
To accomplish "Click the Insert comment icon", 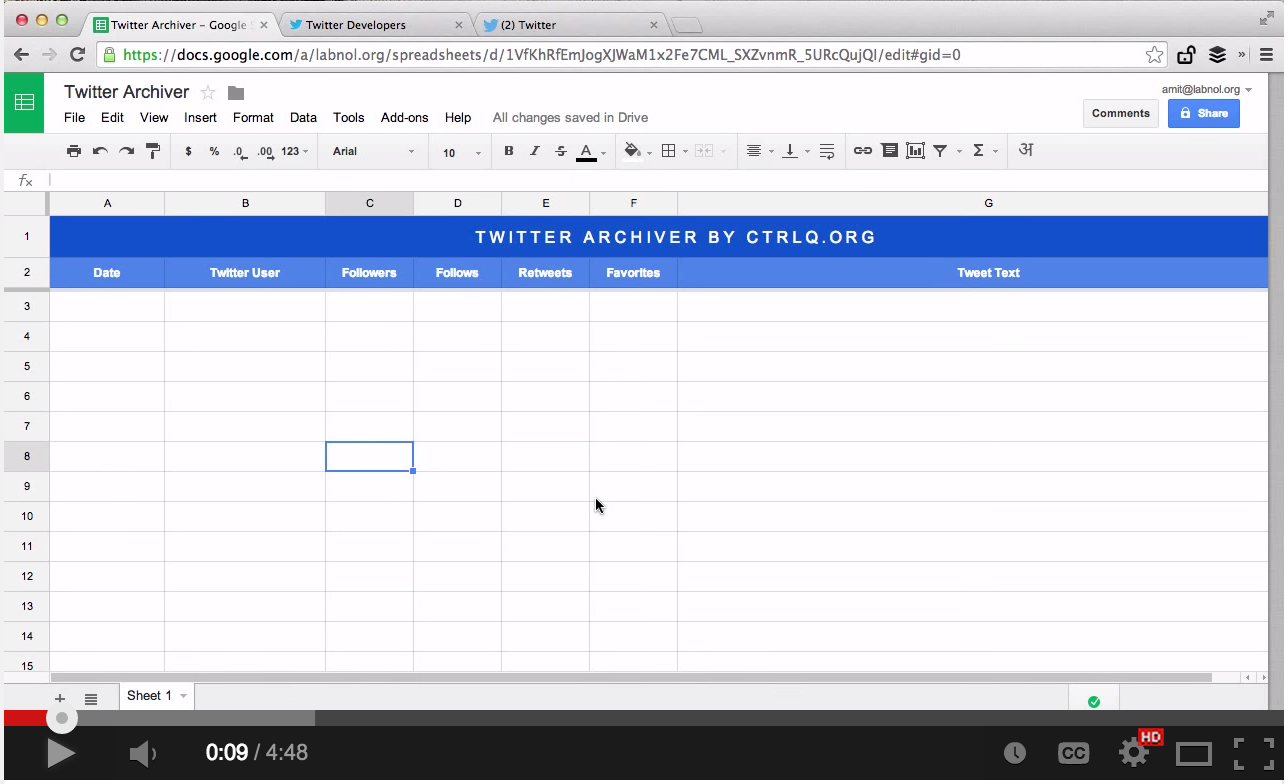I will 889,151.
